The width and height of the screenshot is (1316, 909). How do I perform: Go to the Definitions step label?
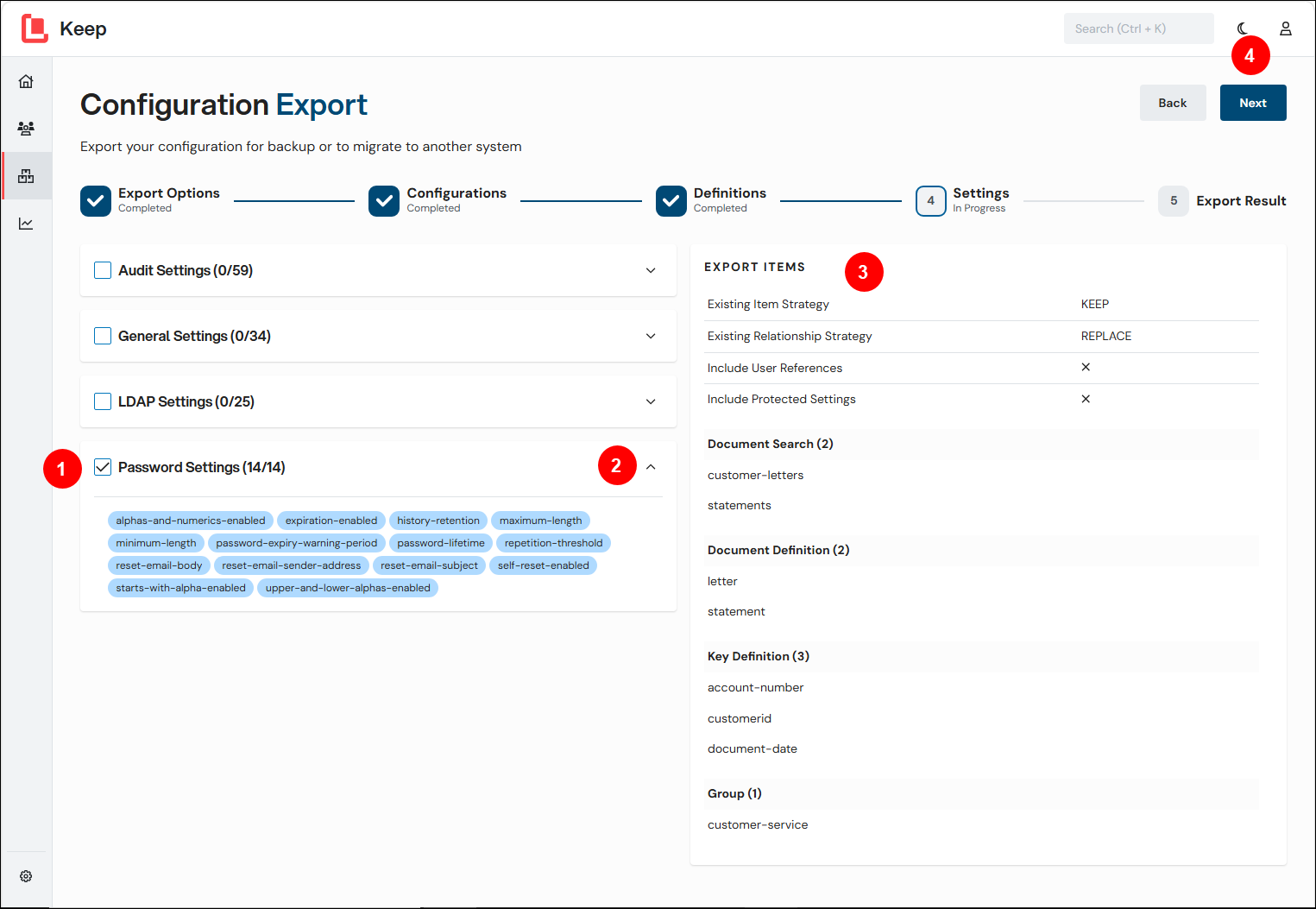tap(730, 193)
